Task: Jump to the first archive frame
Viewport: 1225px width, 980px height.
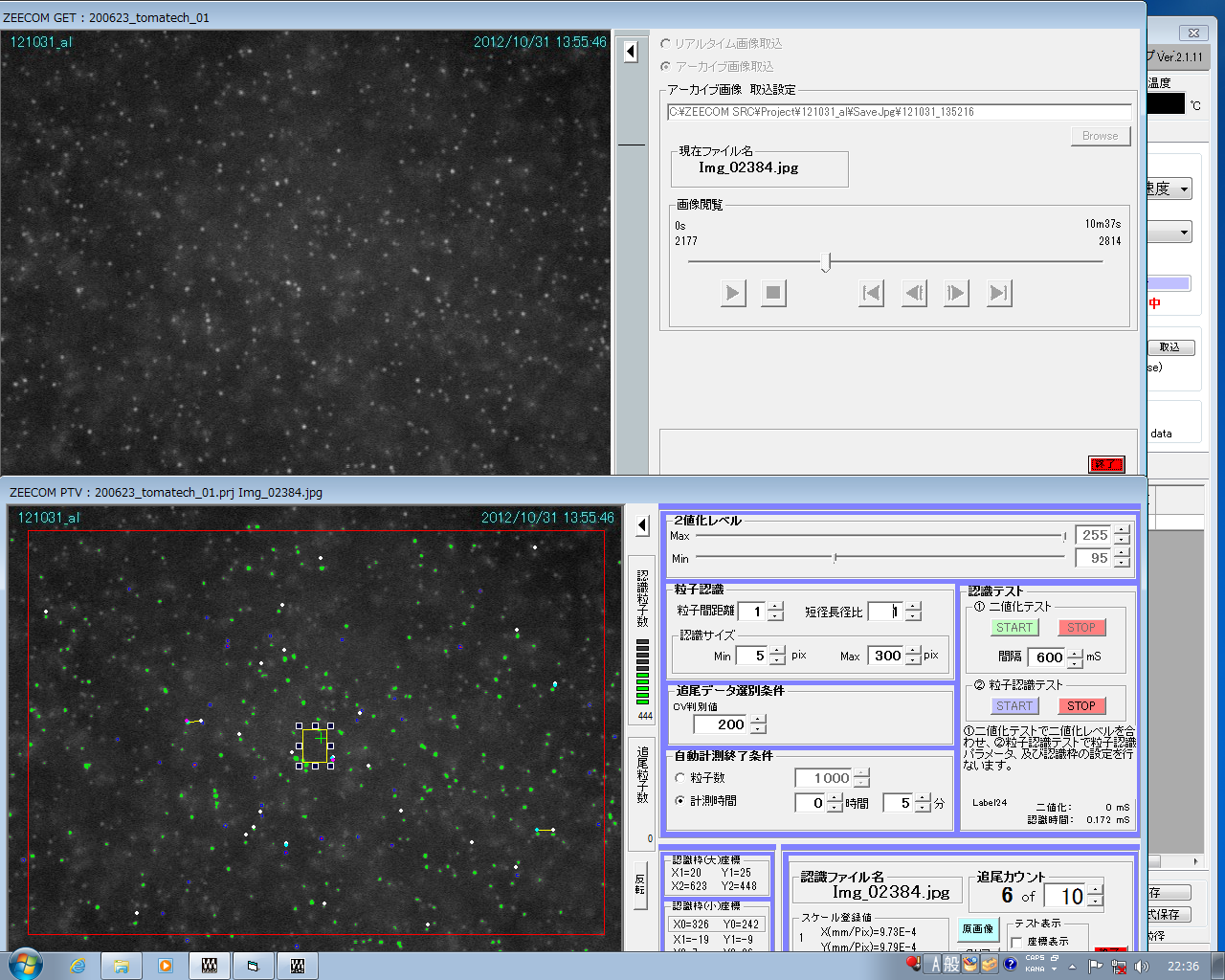Action: coord(871,293)
